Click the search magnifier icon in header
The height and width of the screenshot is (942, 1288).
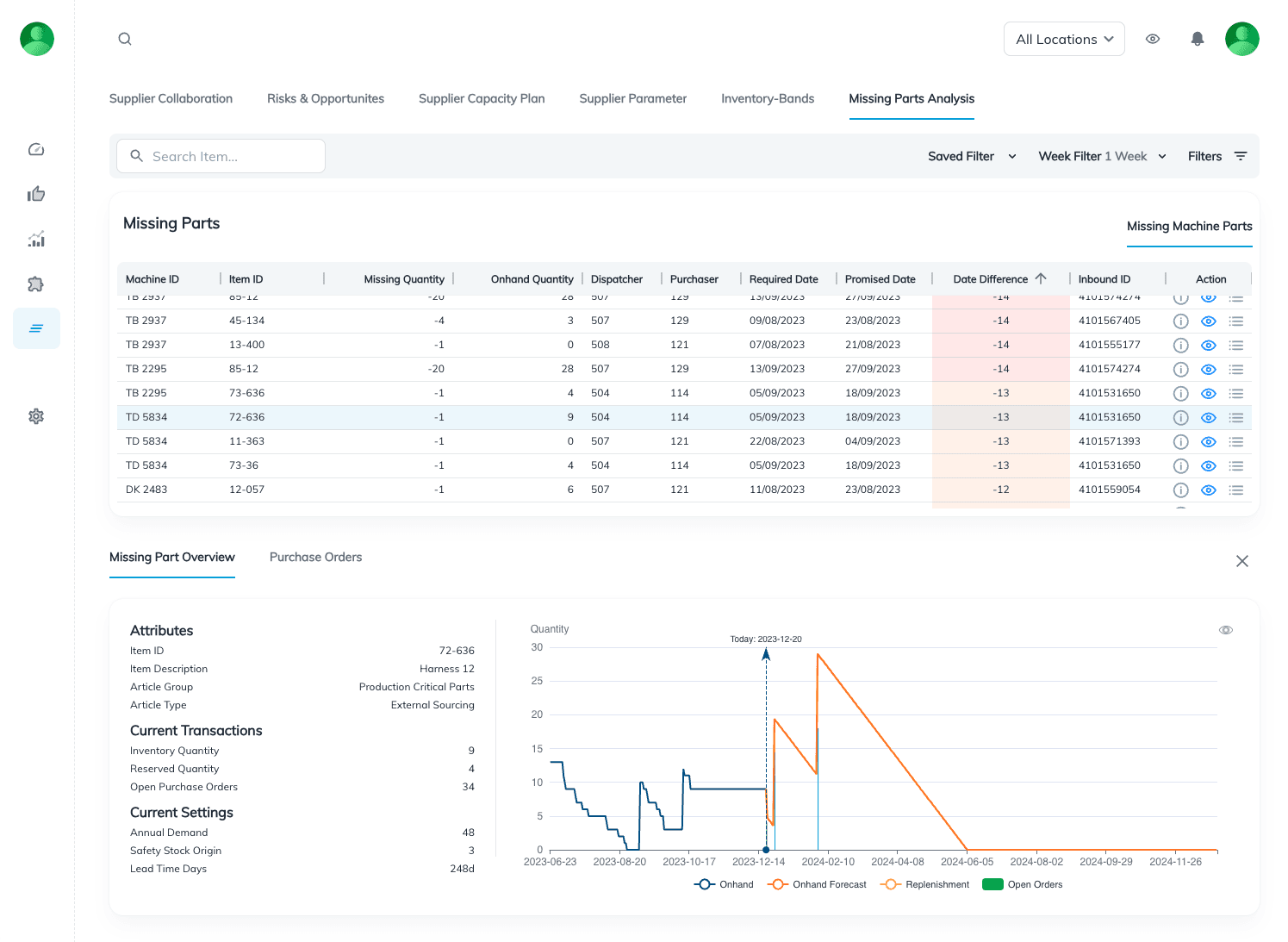[x=125, y=39]
